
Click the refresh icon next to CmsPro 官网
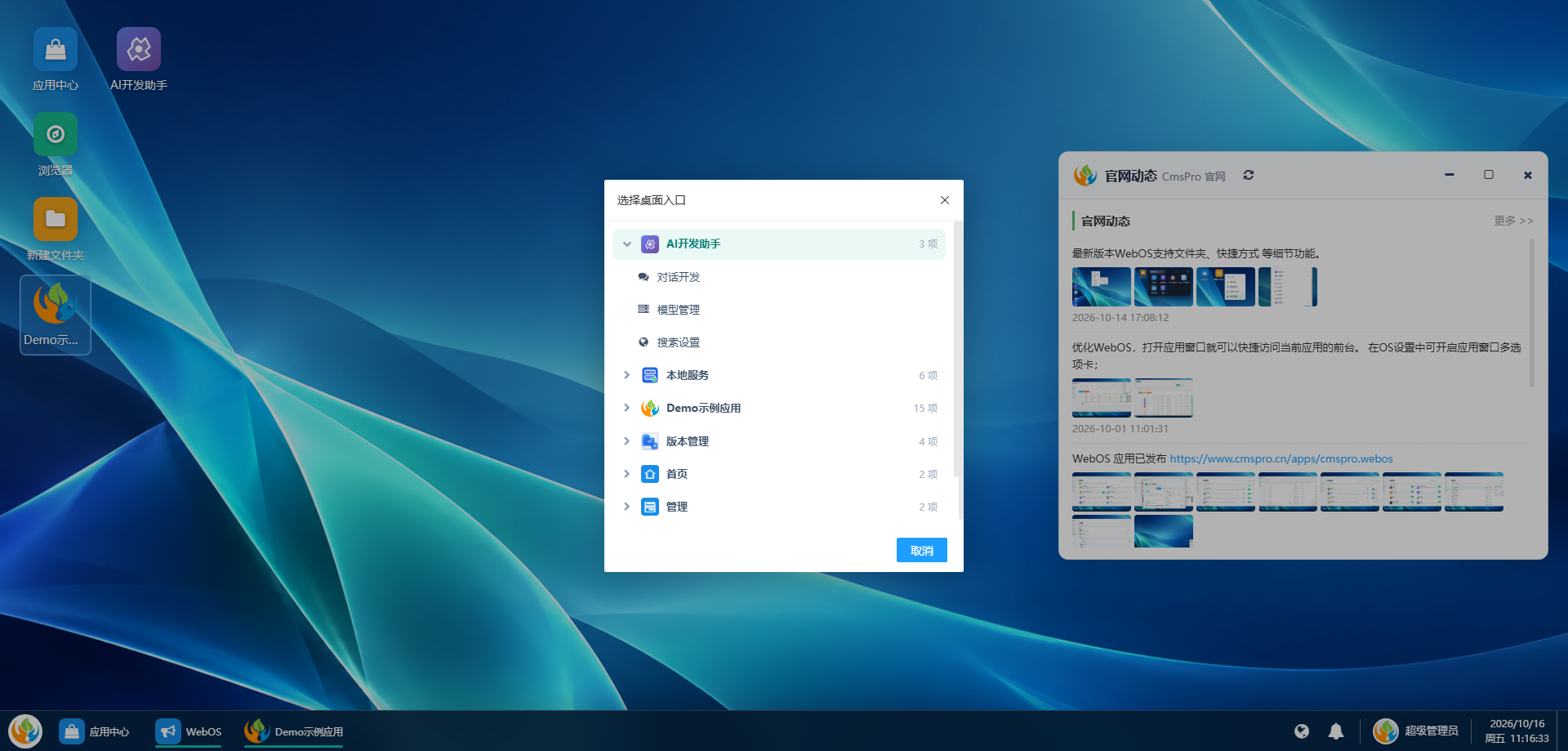(1248, 175)
